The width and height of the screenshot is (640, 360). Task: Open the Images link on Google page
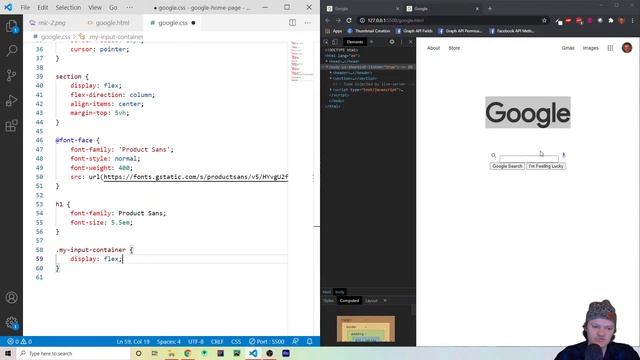pos(590,48)
